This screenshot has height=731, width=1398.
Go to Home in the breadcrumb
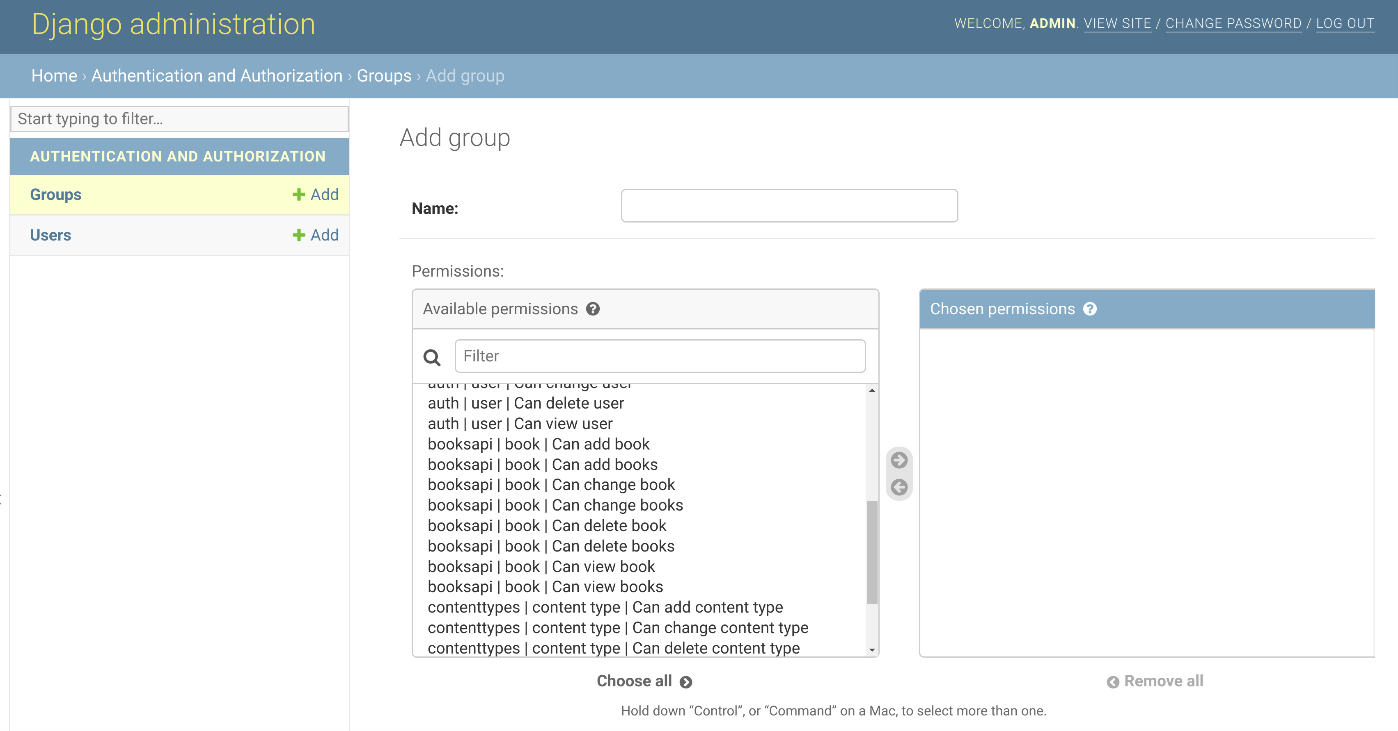point(54,76)
